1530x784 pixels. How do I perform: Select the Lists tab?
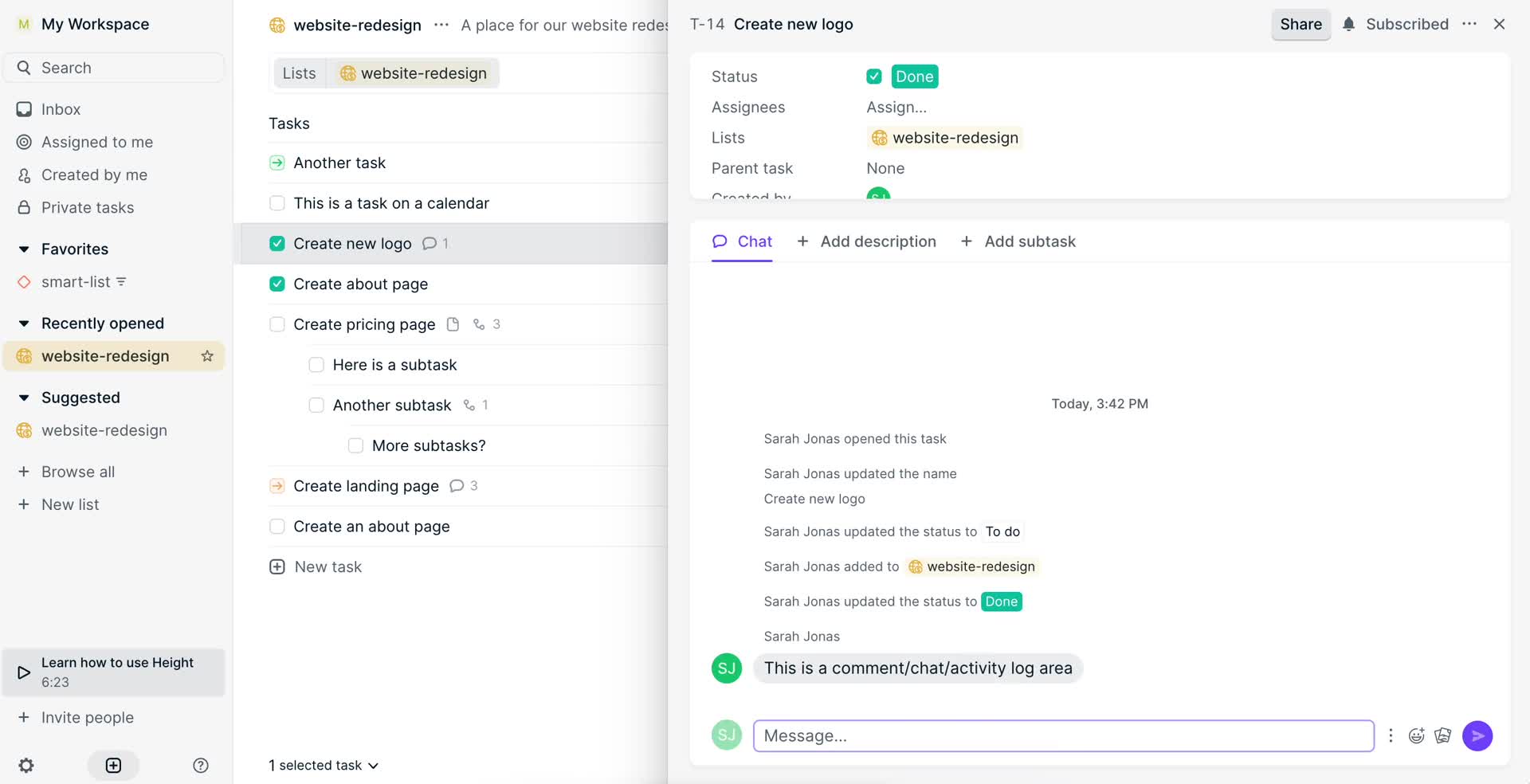299,73
